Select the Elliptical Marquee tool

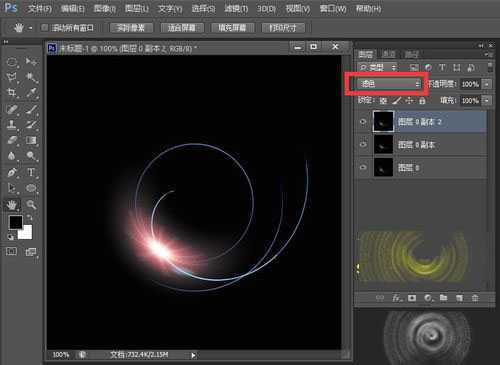click(12, 62)
